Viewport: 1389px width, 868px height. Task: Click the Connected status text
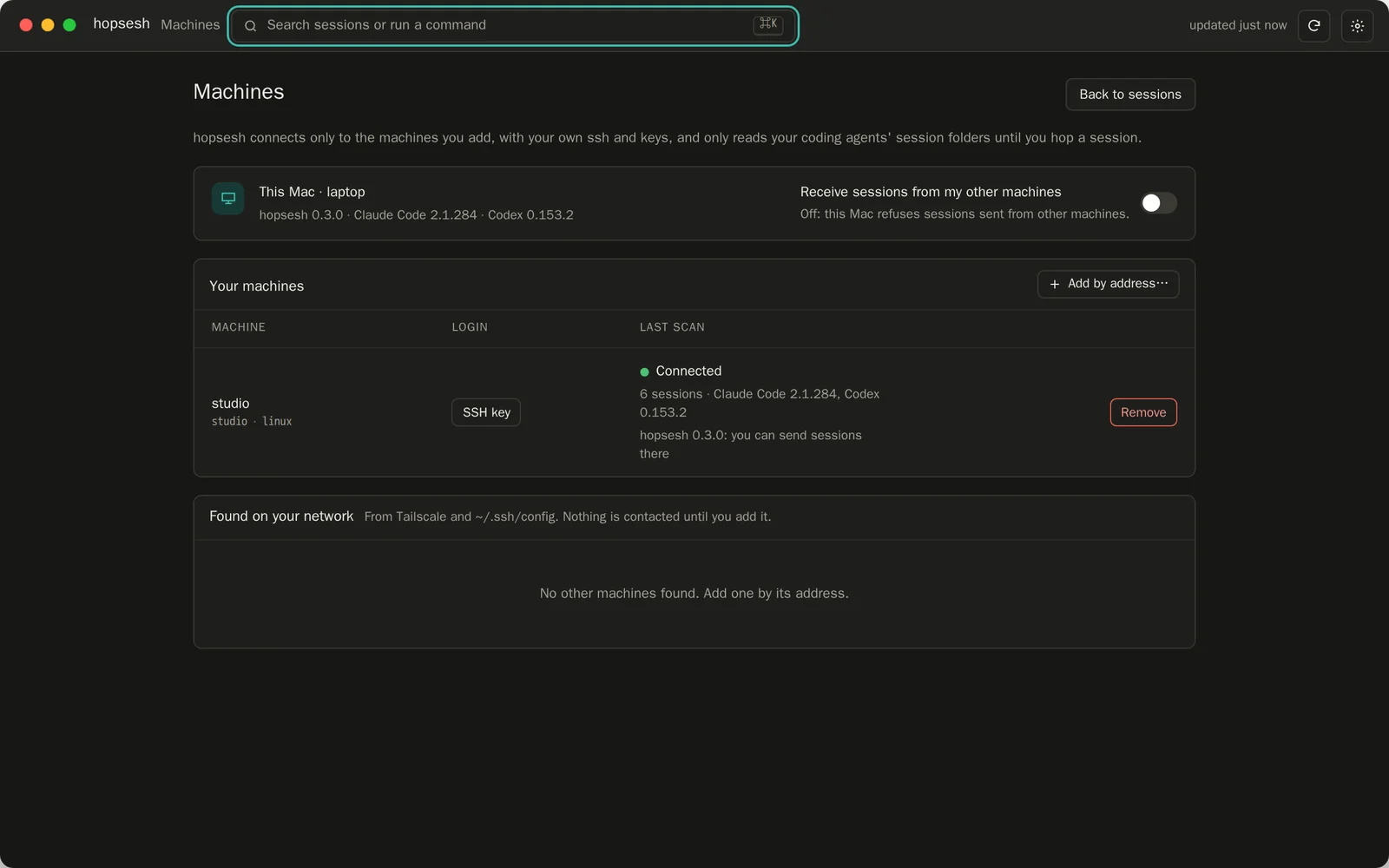(688, 371)
